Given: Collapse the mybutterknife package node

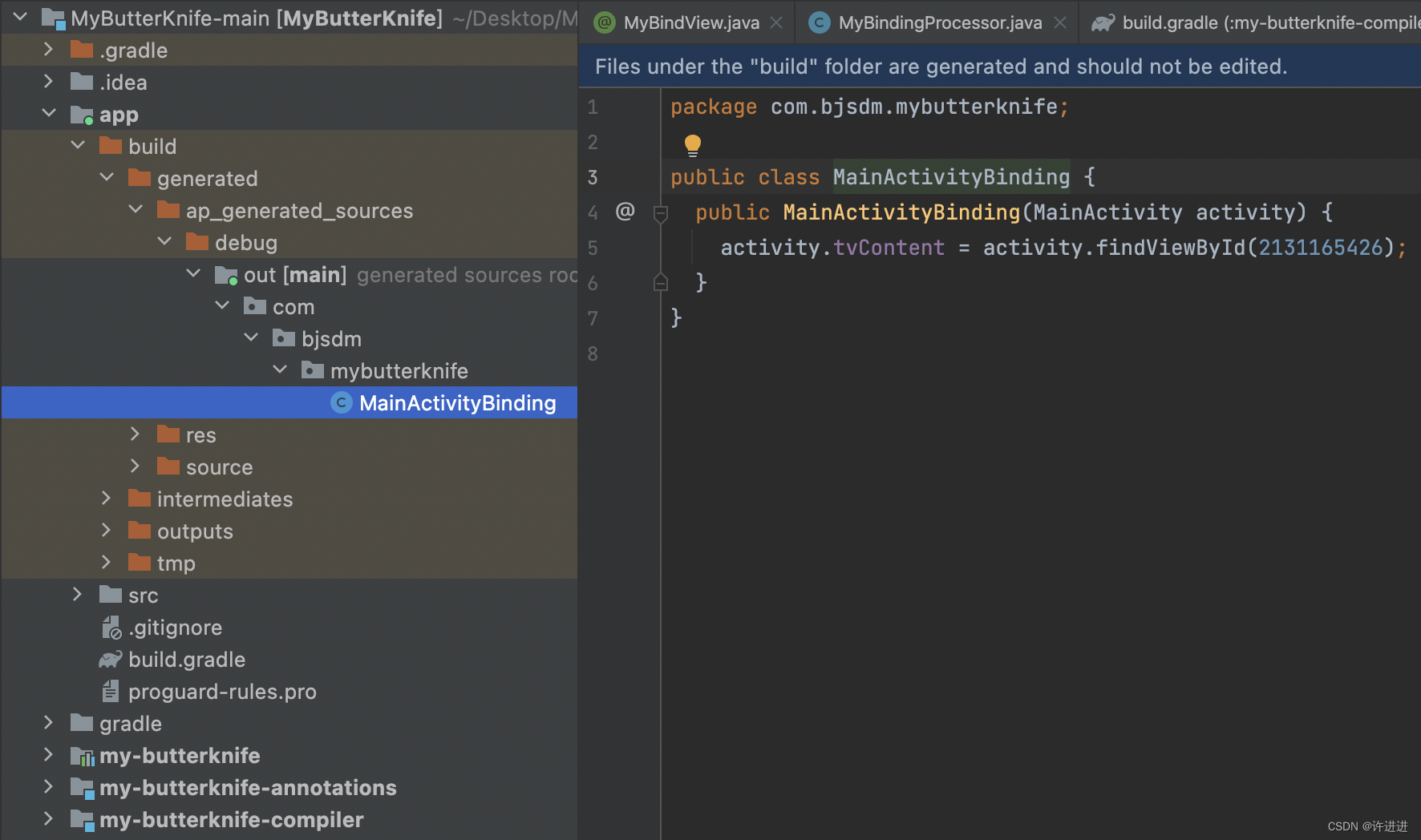Looking at the screenshot, I should coord(280,370).
